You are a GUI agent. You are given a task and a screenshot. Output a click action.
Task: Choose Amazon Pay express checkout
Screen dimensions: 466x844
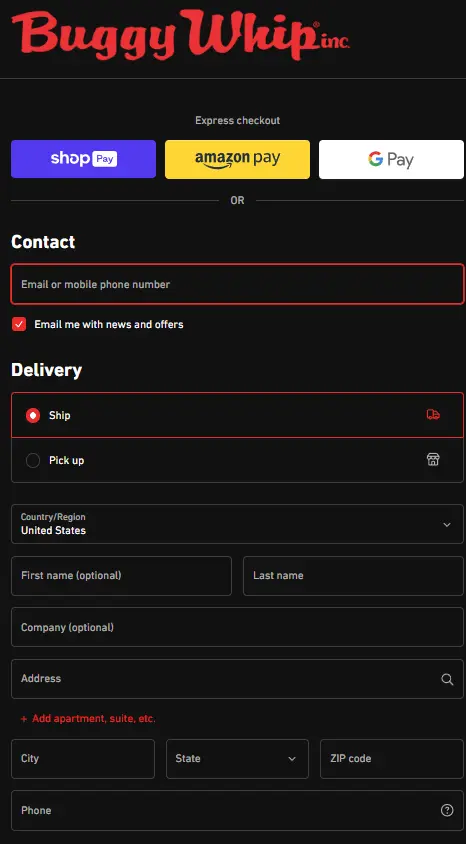[237, 159]
